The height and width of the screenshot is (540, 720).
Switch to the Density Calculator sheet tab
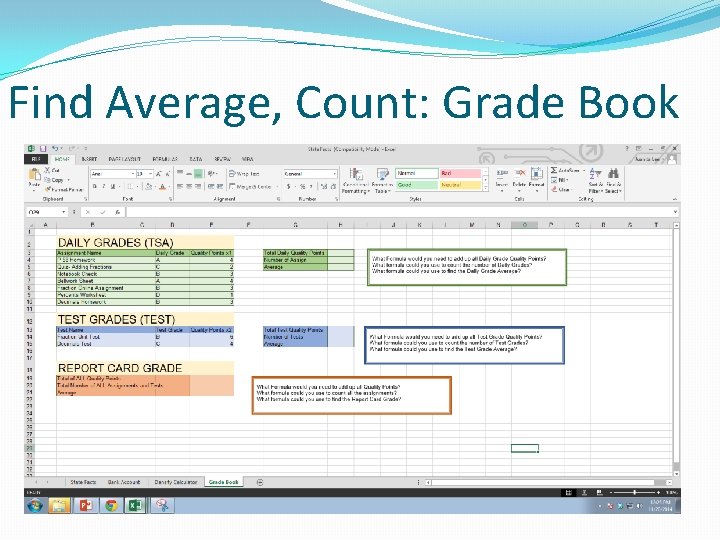[175, 482]
